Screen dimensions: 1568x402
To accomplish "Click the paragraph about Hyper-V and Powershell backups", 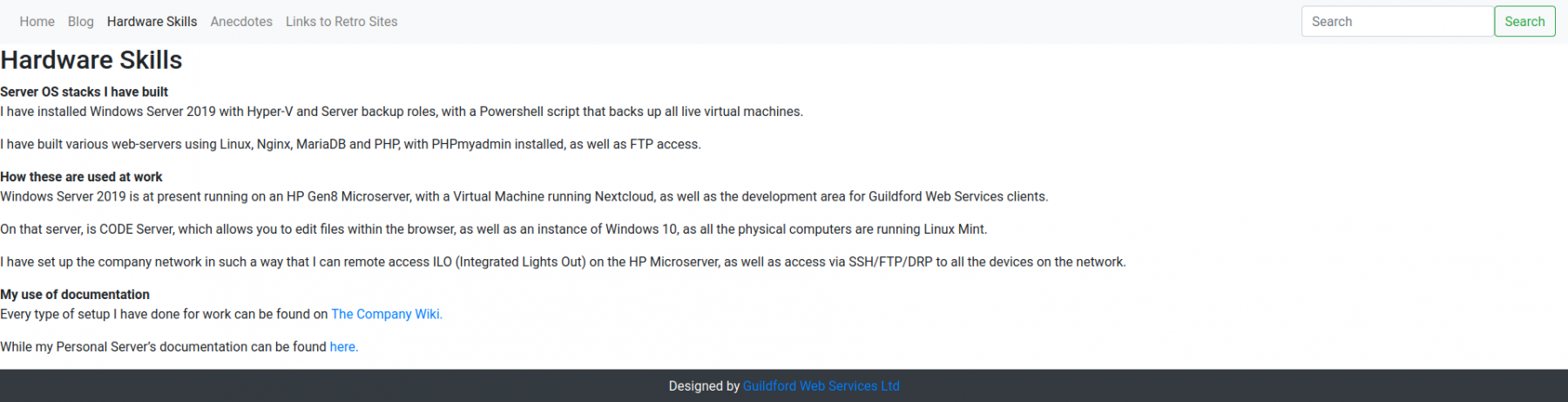I will (x=402, y=112).
